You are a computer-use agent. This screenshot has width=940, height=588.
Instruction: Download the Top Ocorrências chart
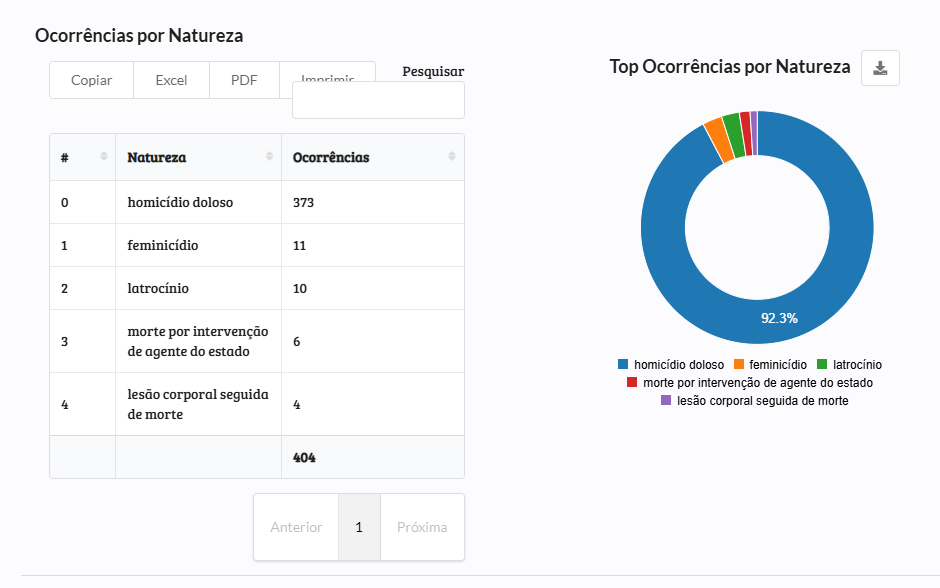click(x=880, y=68)
